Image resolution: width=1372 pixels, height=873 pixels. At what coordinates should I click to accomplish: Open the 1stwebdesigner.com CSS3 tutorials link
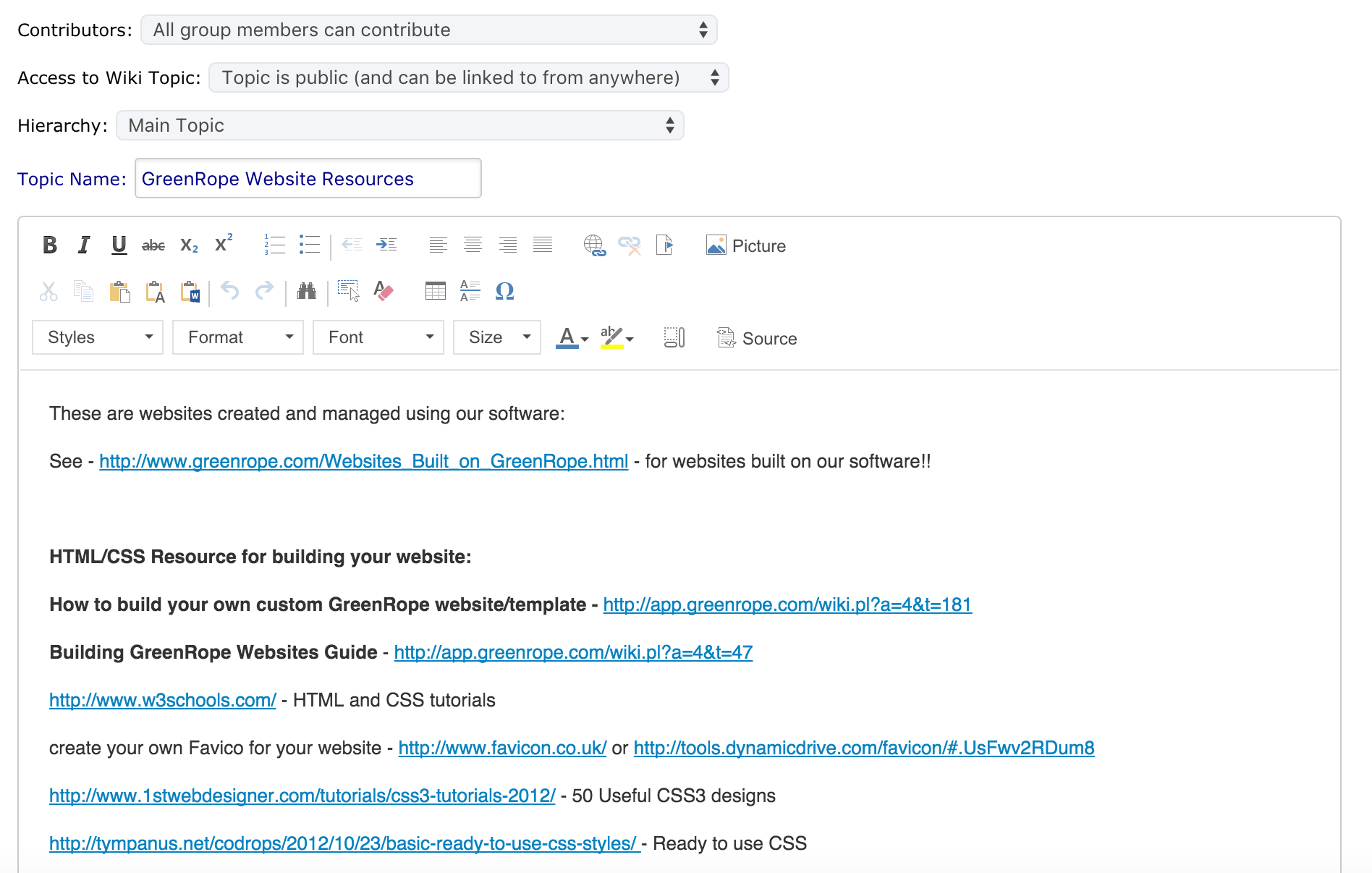302,796
